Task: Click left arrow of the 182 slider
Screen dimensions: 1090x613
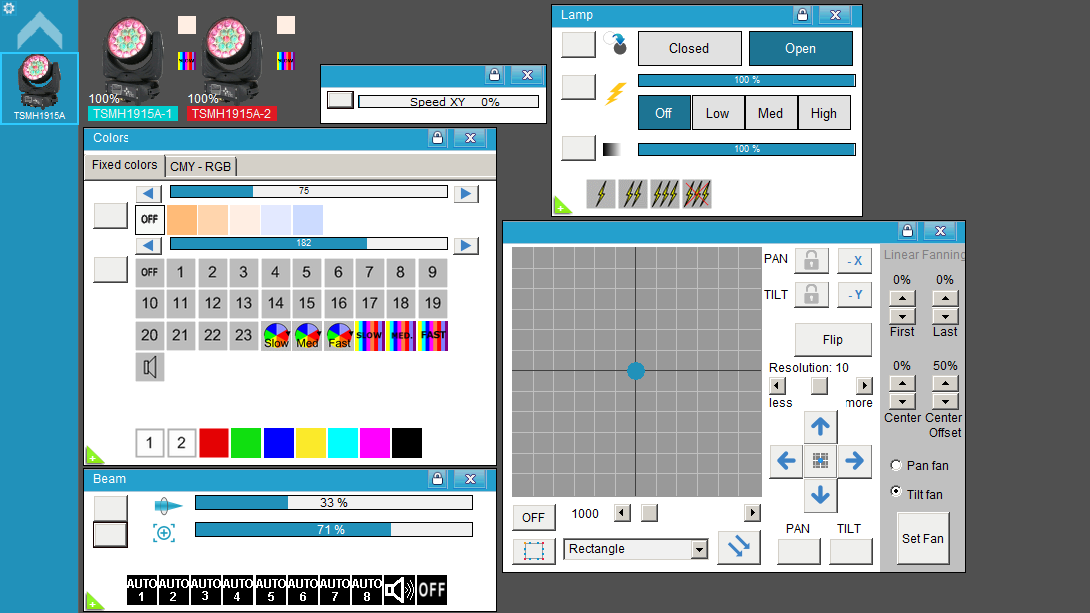Action: click(x=148, y=245)
